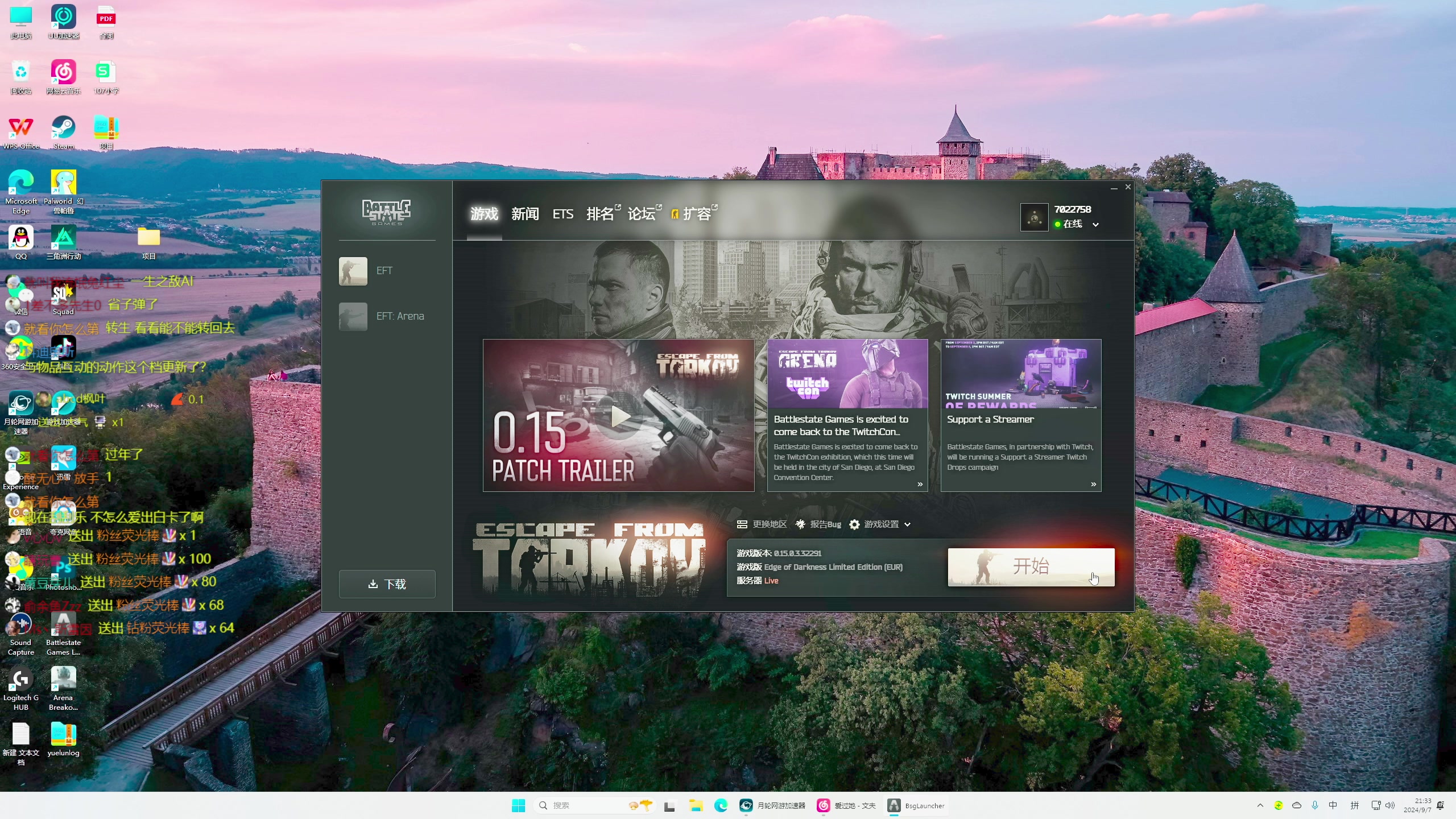The height and width of the screenshot is (819, 1456).
Task: Open Palworld desktop icon
Action: (x=64, y=192)
